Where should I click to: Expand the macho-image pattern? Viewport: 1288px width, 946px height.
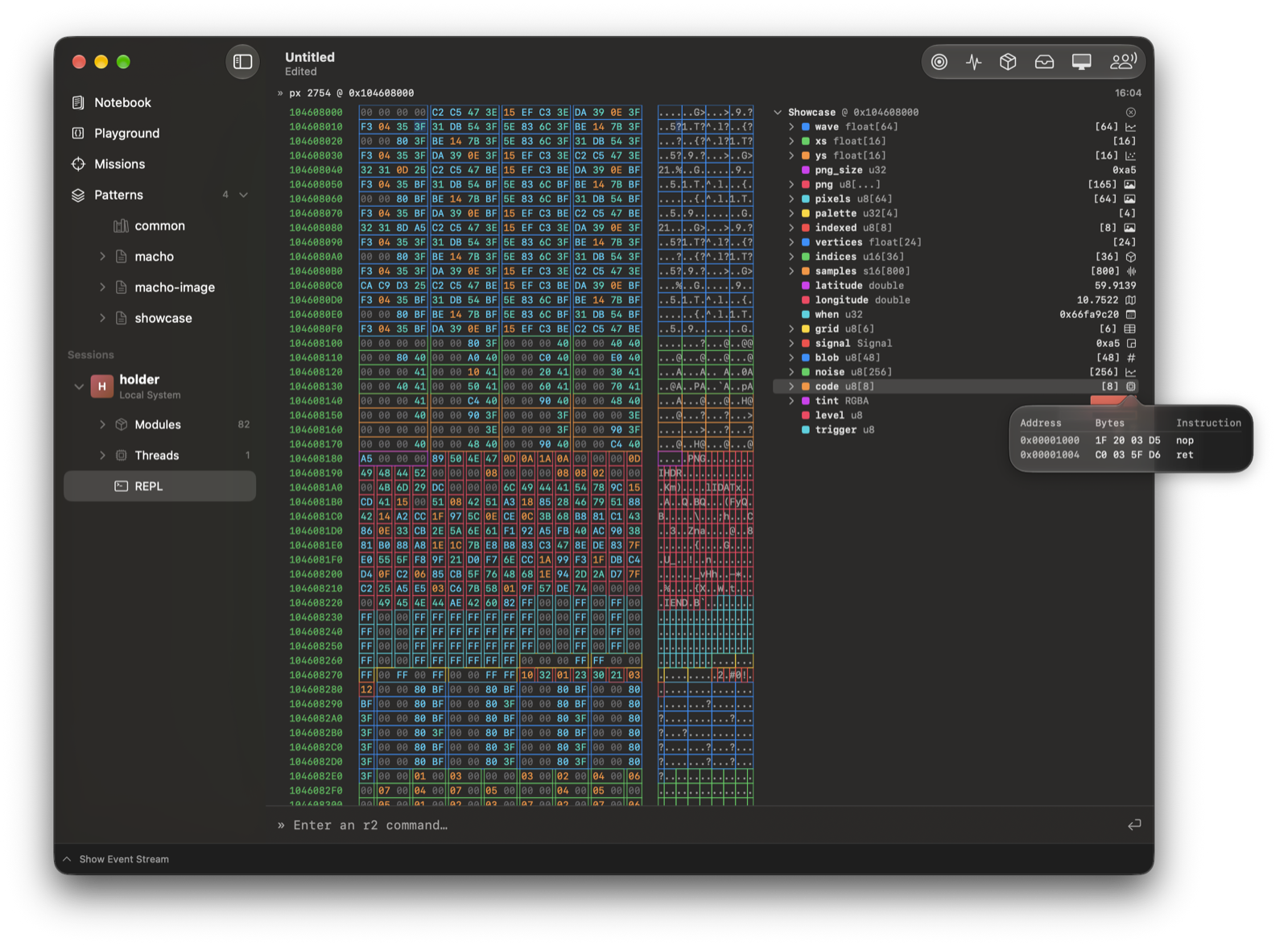click(102, 287)
